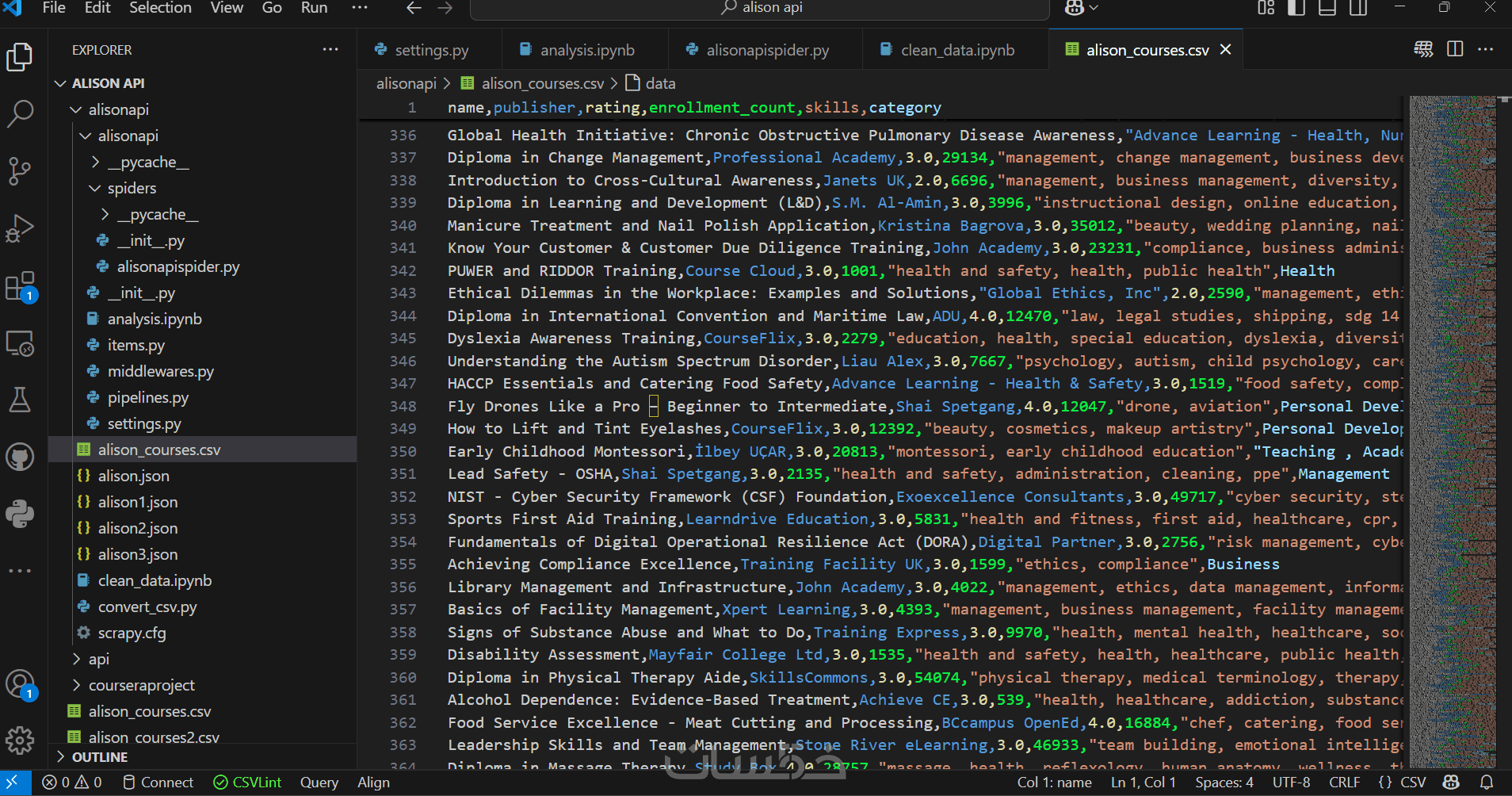This screenshot has height=796, width=1512.
Task: Split the editor to the right
Action: point(1455,49)
